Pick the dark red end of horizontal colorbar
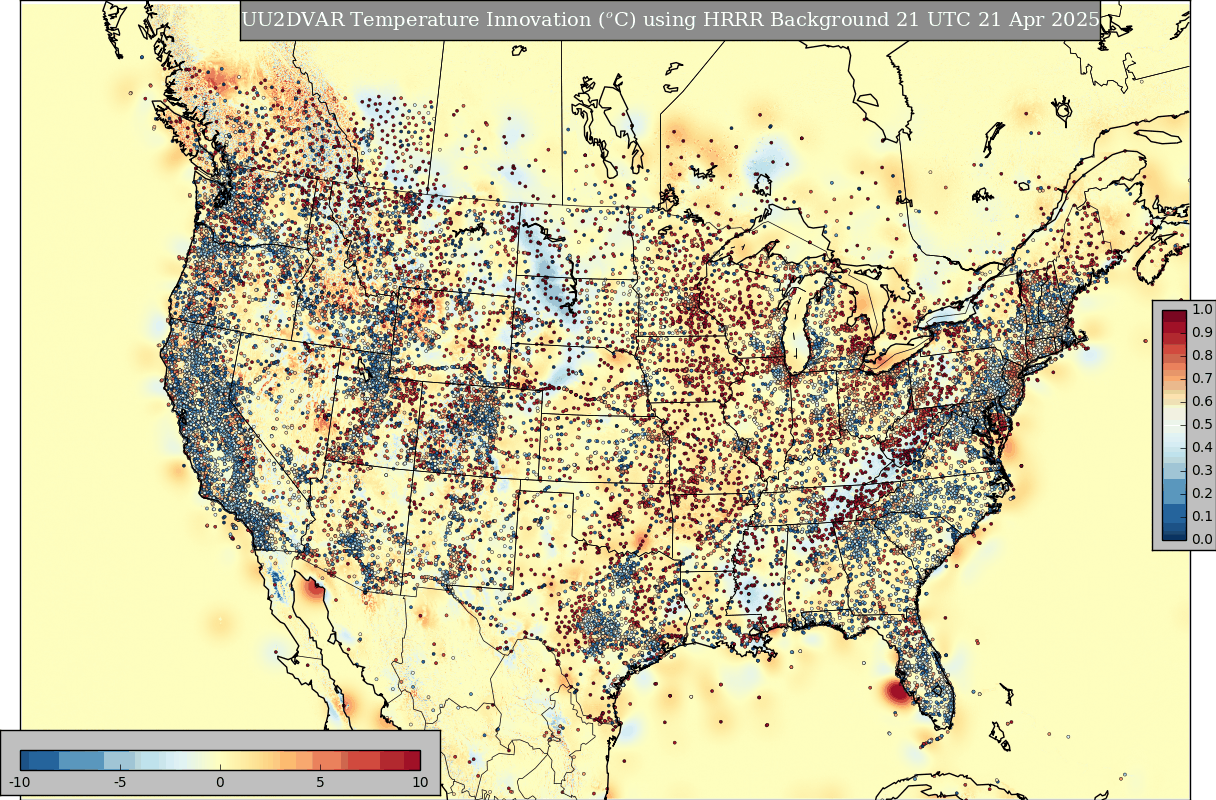 (411, 759)
